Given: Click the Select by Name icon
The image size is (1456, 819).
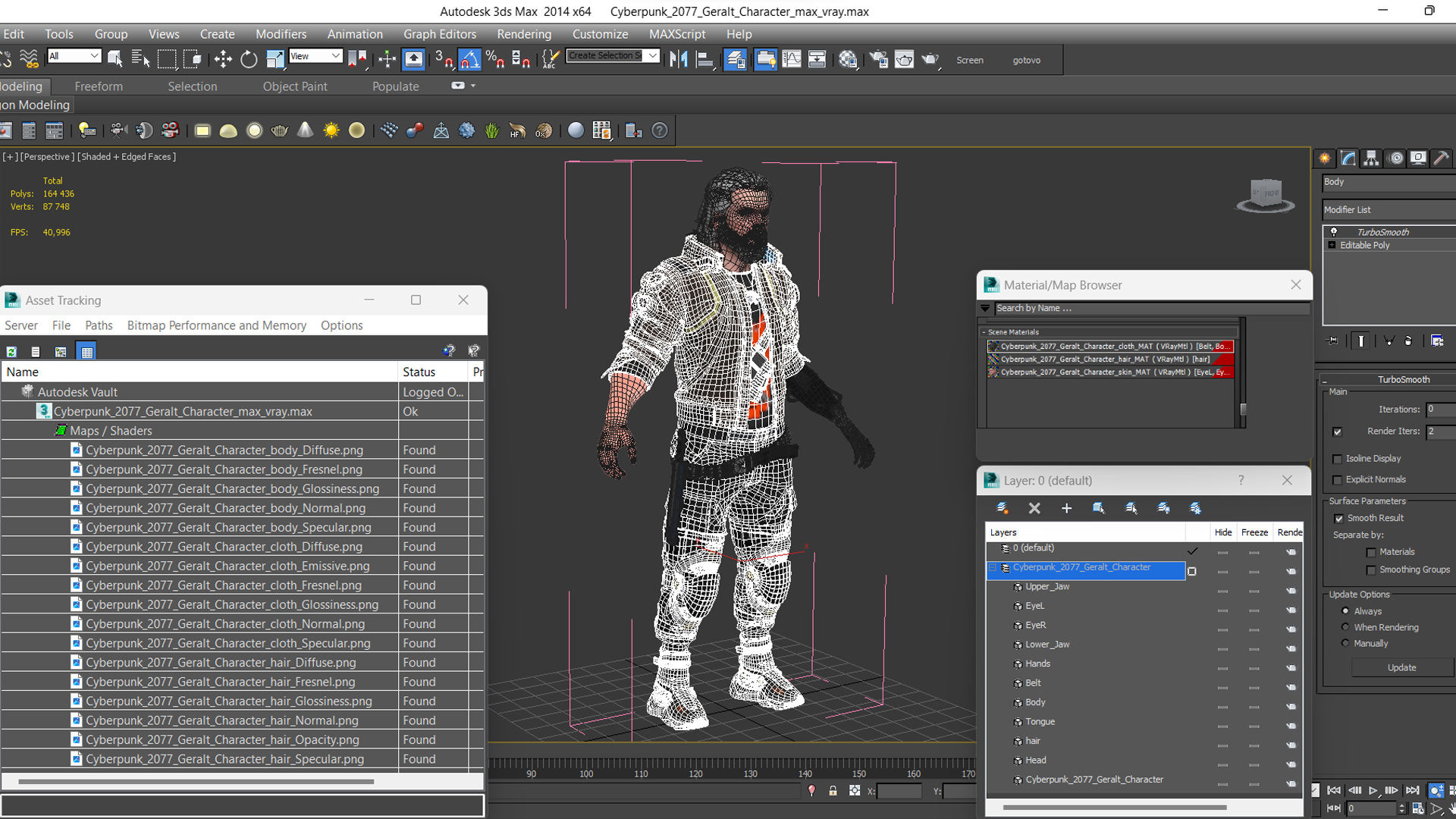Looking at the screenshot, I should click(x=141, y=59).
